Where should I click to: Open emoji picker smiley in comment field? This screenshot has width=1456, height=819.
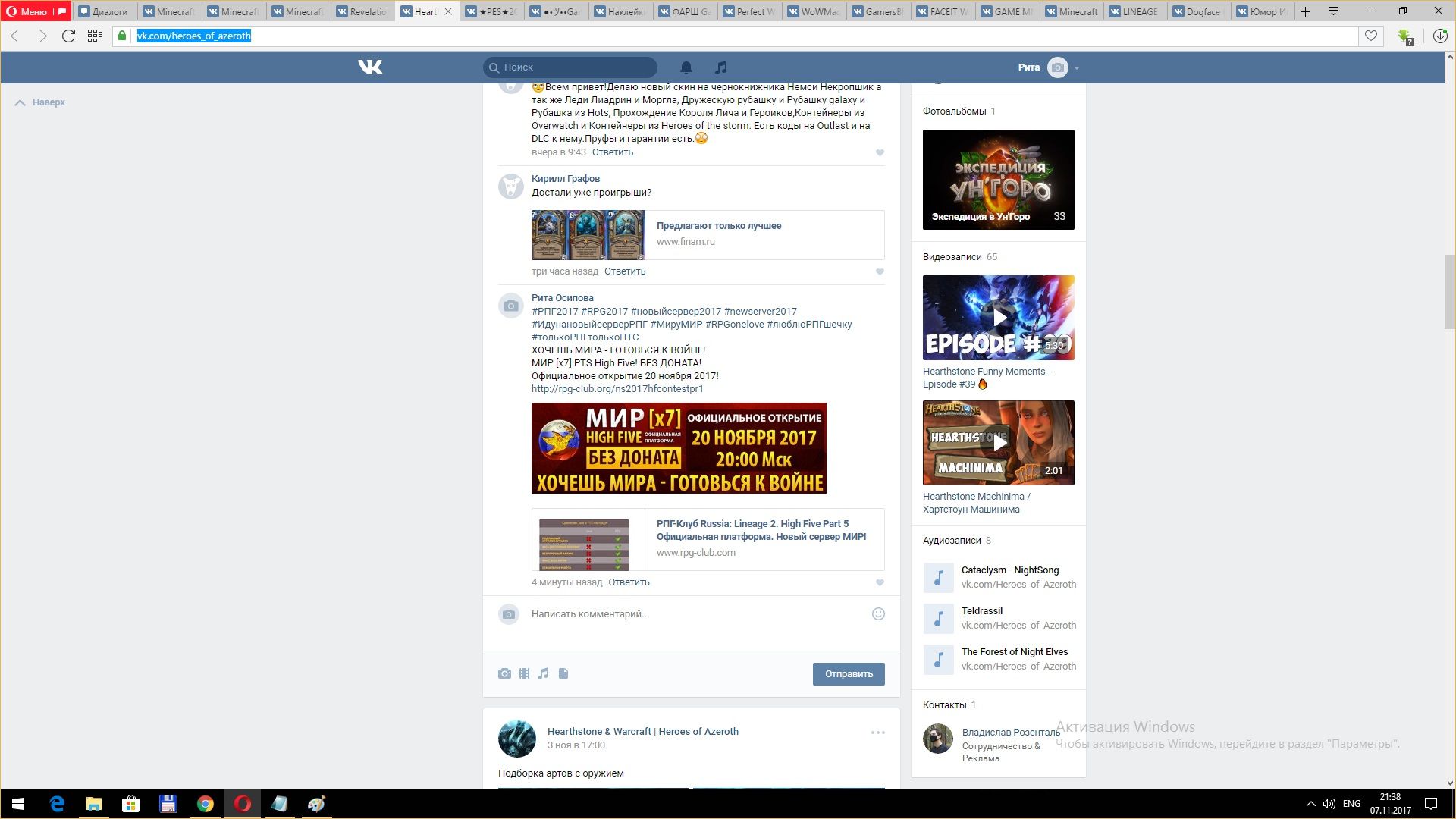tap(878, 614)
